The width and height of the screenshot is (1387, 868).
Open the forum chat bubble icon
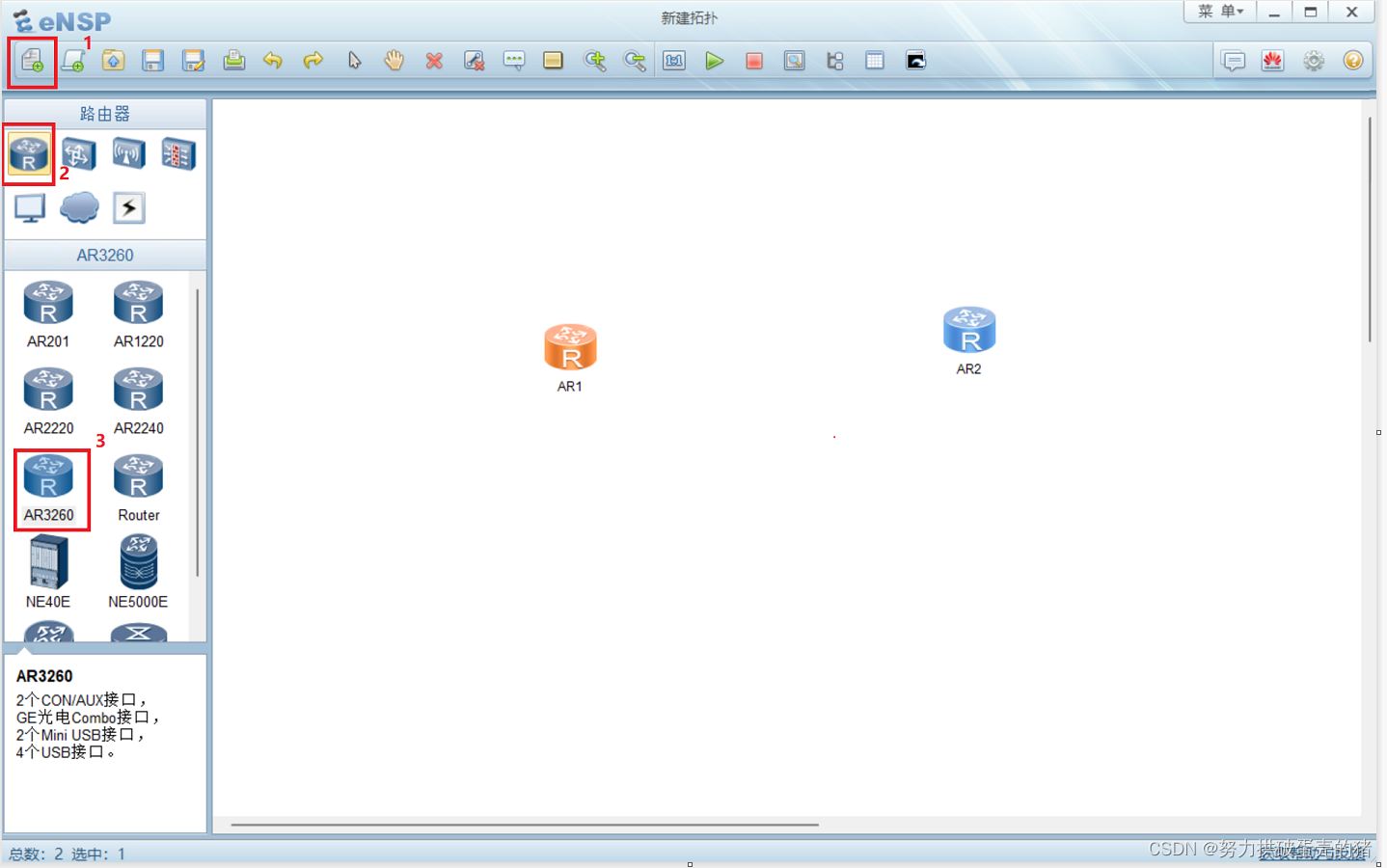pyautogui.click(x=1234, y=61)
